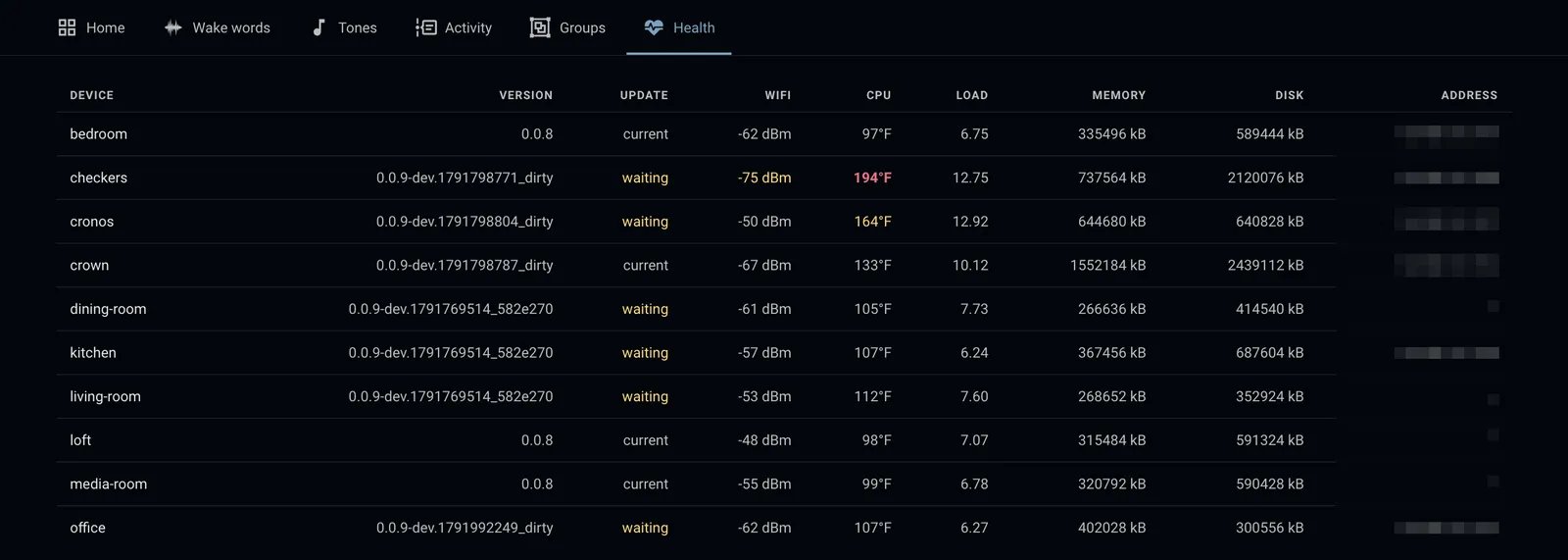The image size is (1568, 560).
Task: Select the cronos device name
Action: coord(92,222)
